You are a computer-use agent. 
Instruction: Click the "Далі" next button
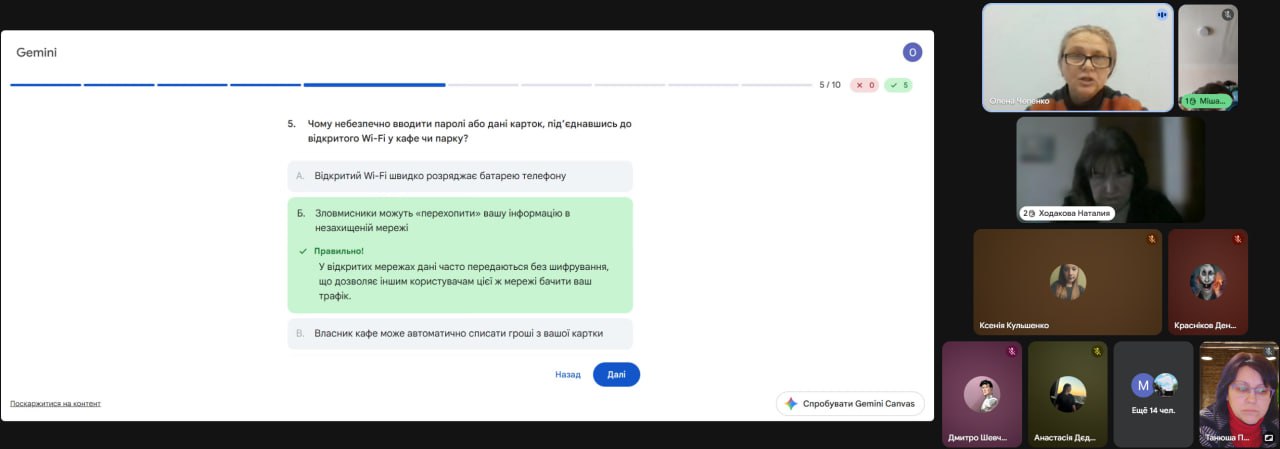click(616, 374)
